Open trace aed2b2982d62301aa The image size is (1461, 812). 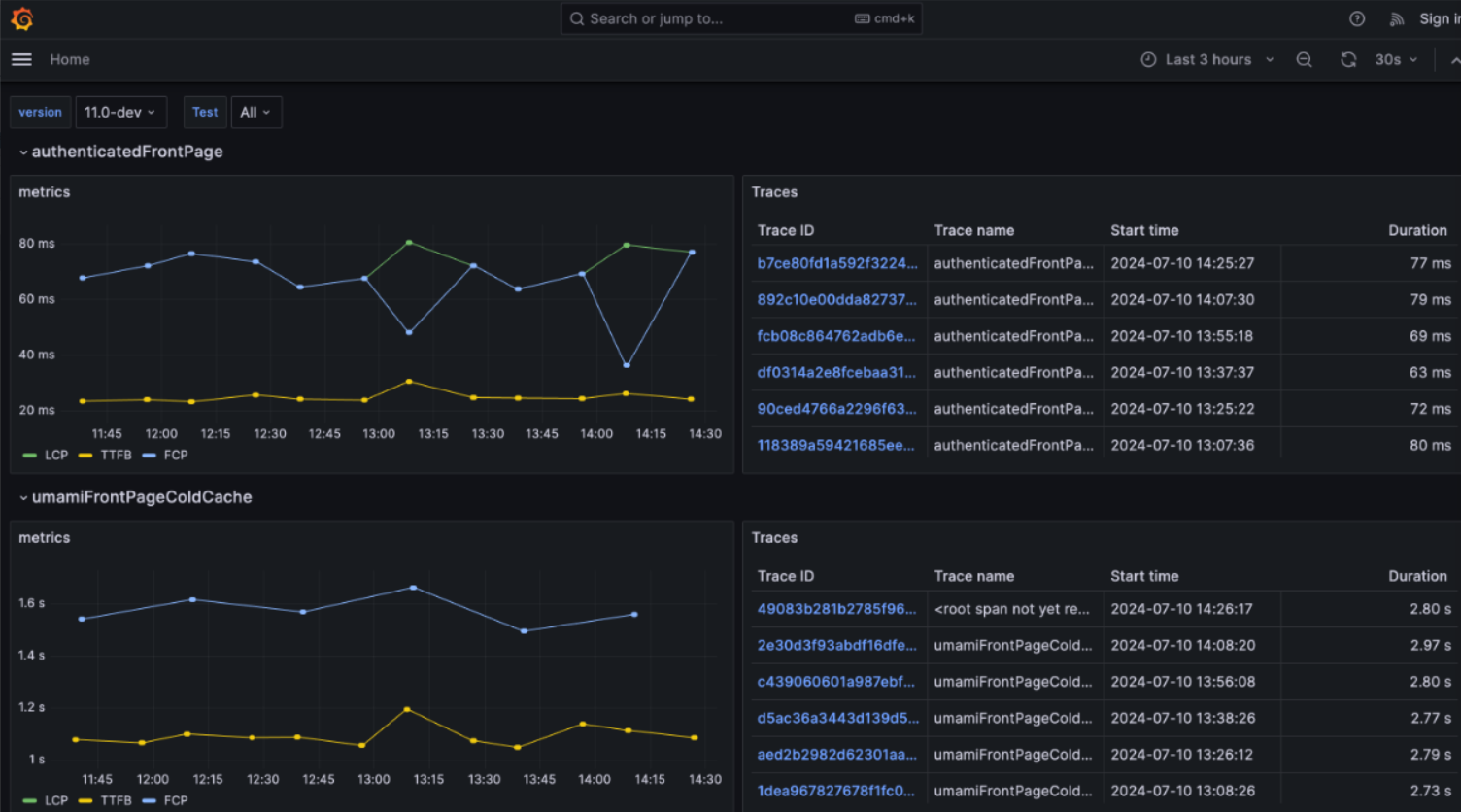(x=836, y=755)
